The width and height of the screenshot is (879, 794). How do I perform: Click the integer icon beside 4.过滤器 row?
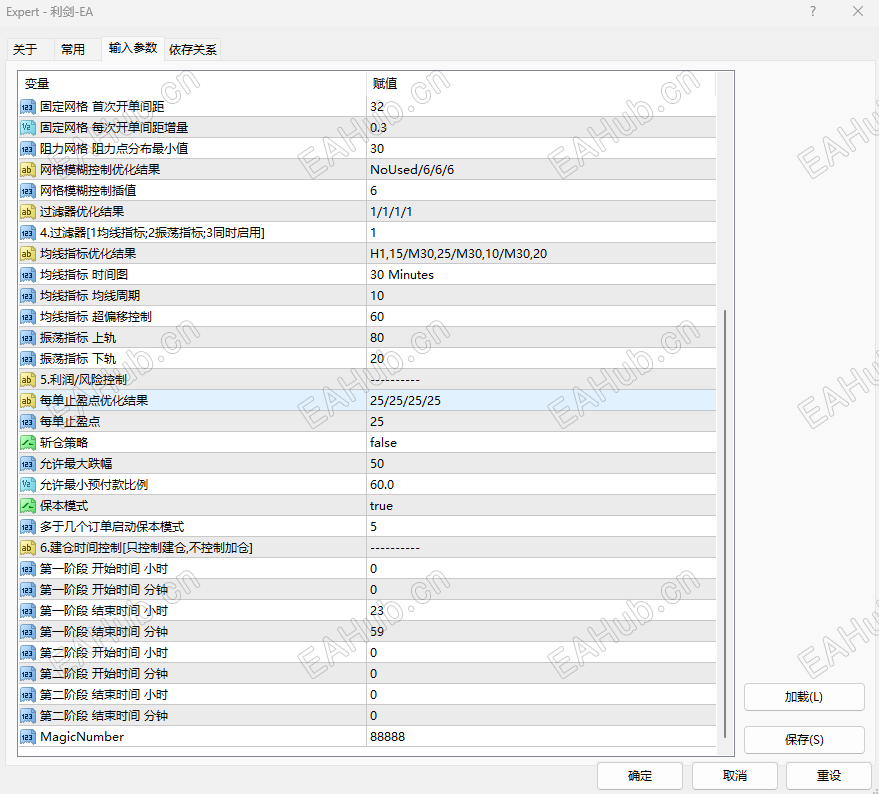[x=27, y=233]
